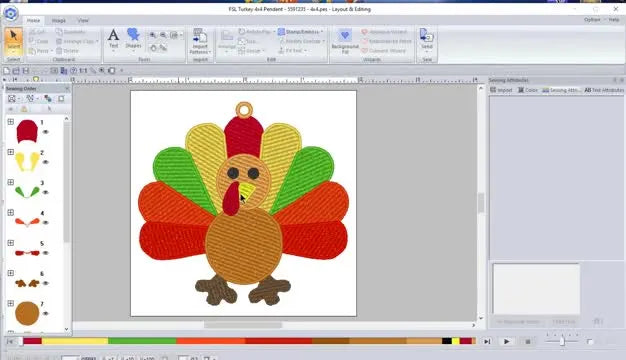Screen dimensions: 626x360
Task: Switch to the View ribbon tab
Action: pyautogui.click(x=83, y=20)
